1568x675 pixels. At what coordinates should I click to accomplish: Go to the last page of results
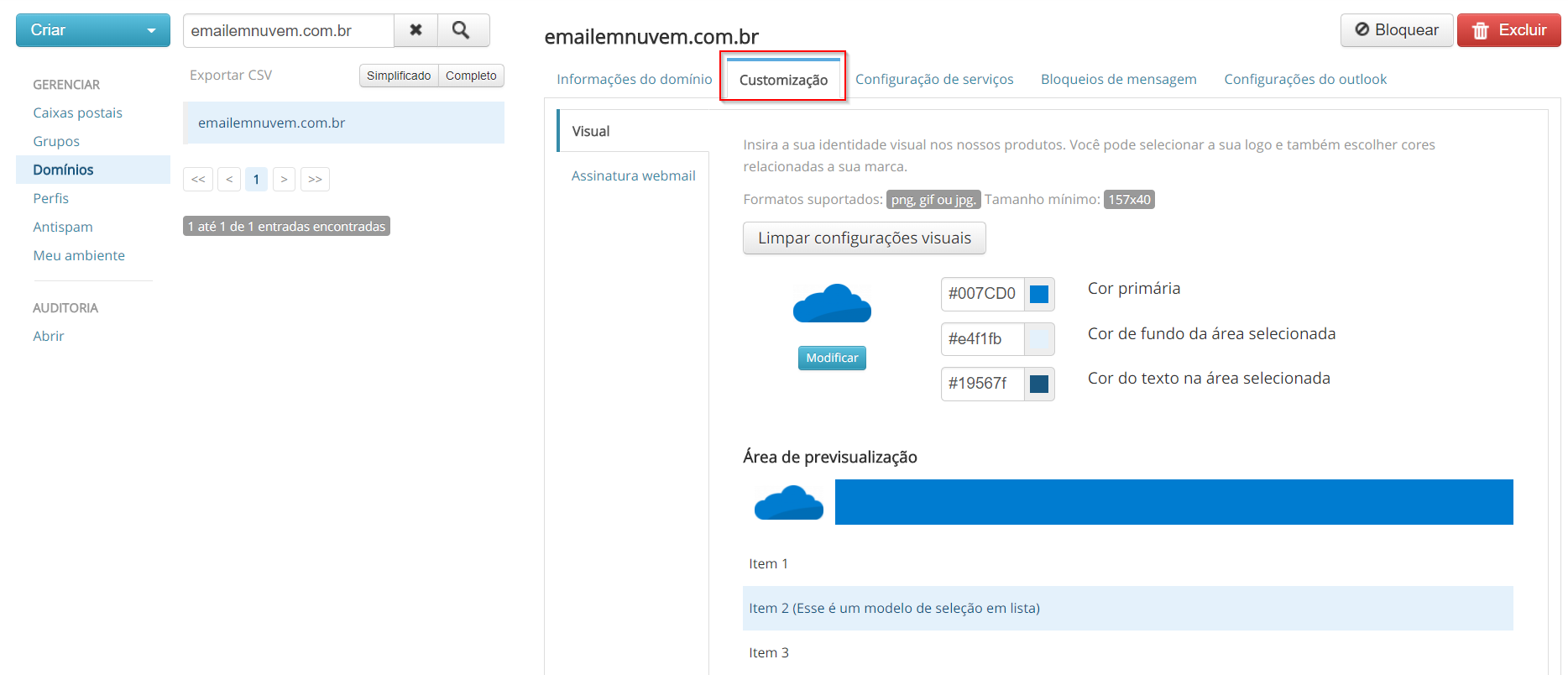coord(315,180)
